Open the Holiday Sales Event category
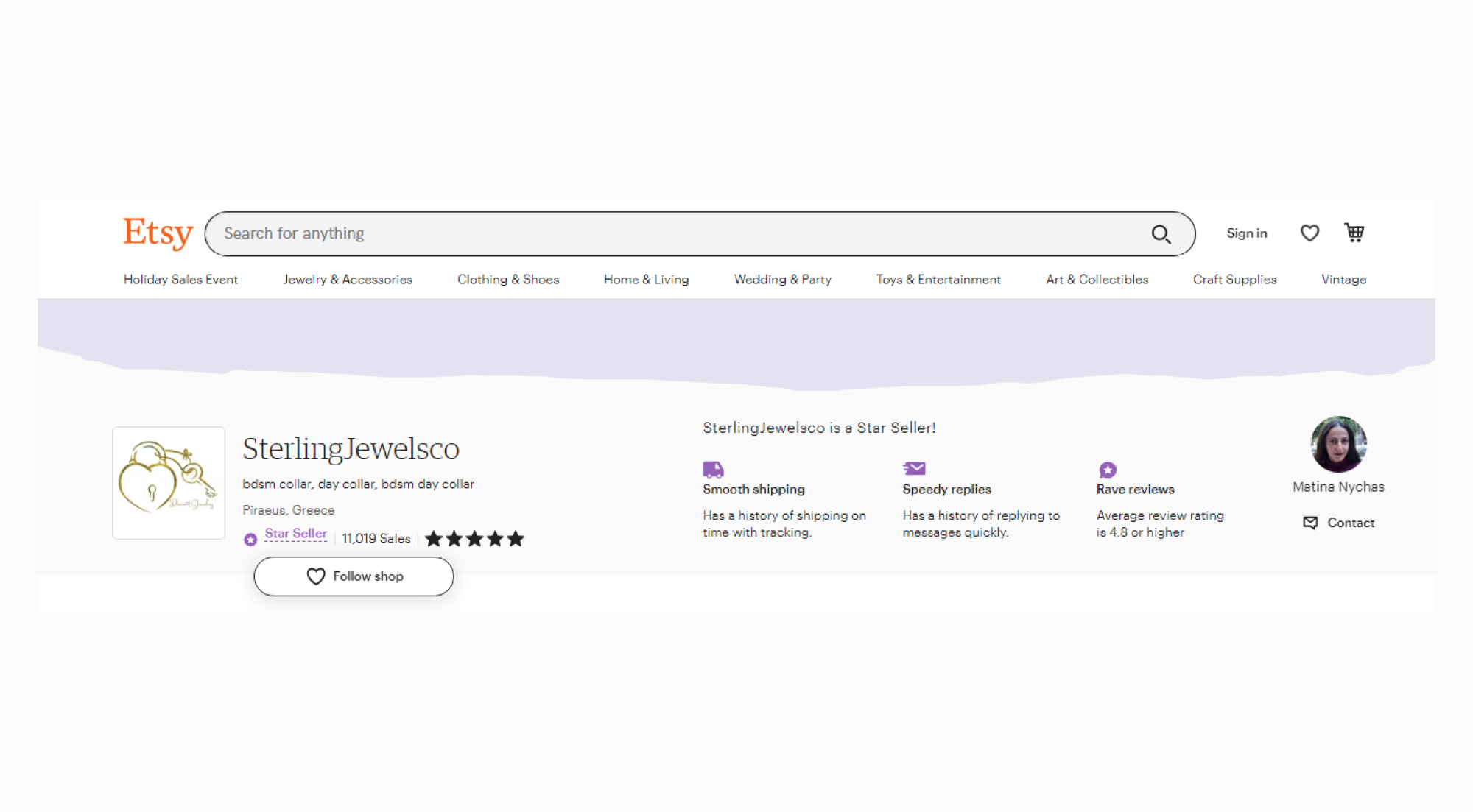The image size is (1473, 812). [x=180, y=280]
